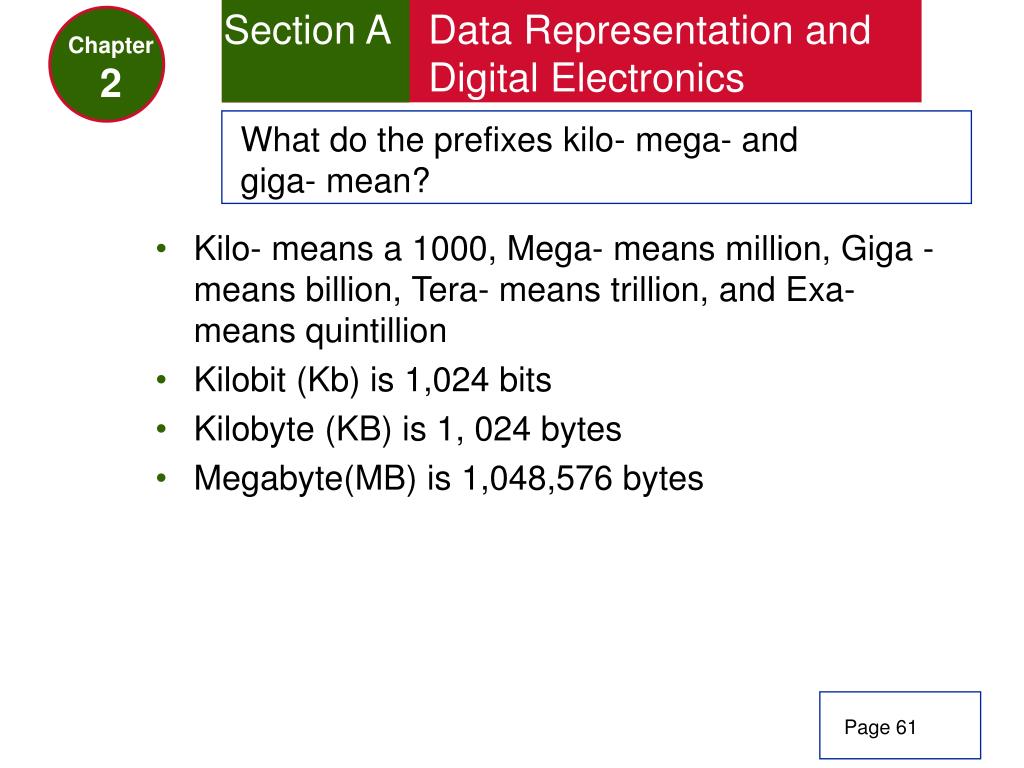The image size is (1024, 768).
Task: Click the green bullet dot beside Kilo- means
Action: 161,248
